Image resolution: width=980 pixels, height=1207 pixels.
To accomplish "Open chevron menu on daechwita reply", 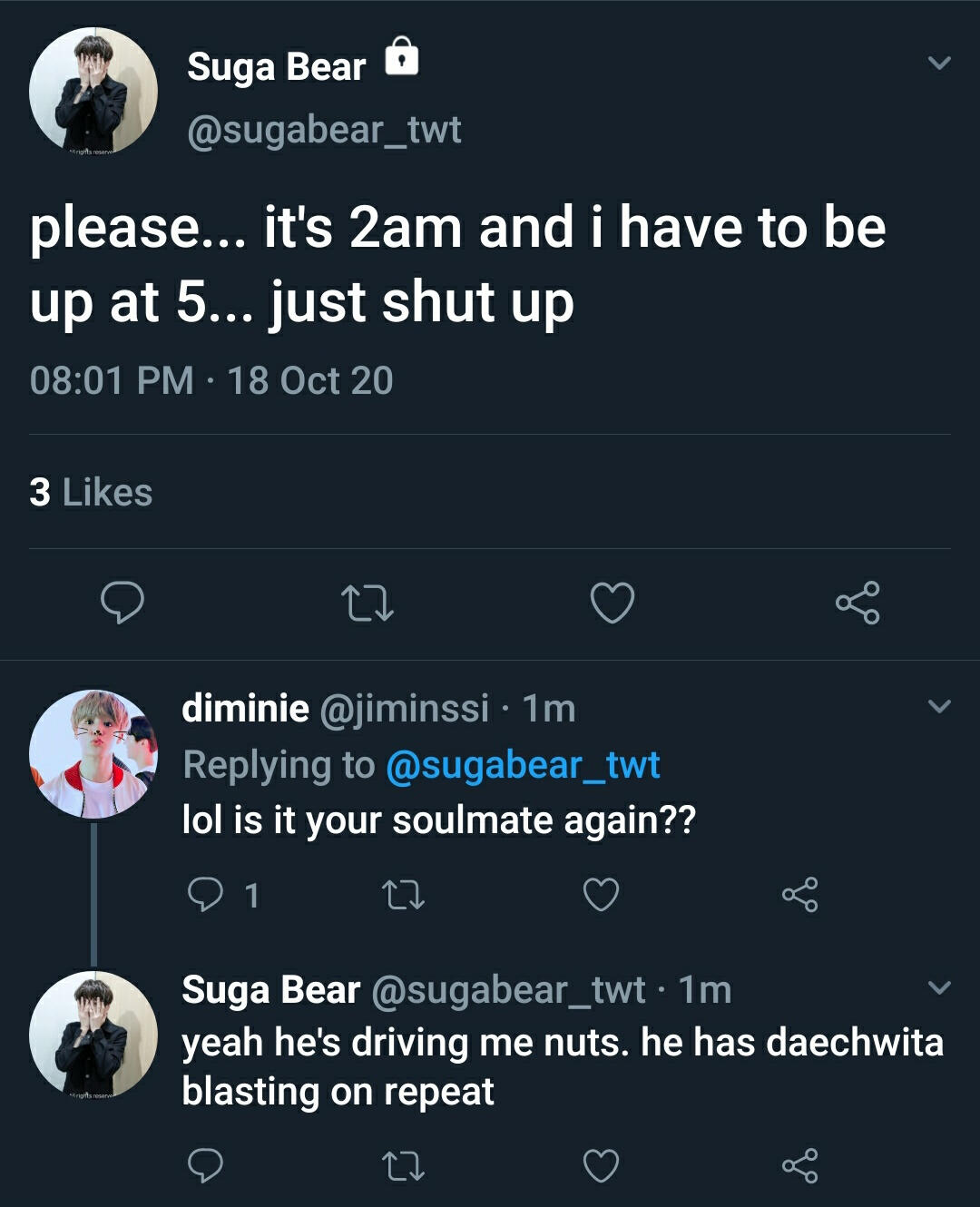I will click(940, 987).
